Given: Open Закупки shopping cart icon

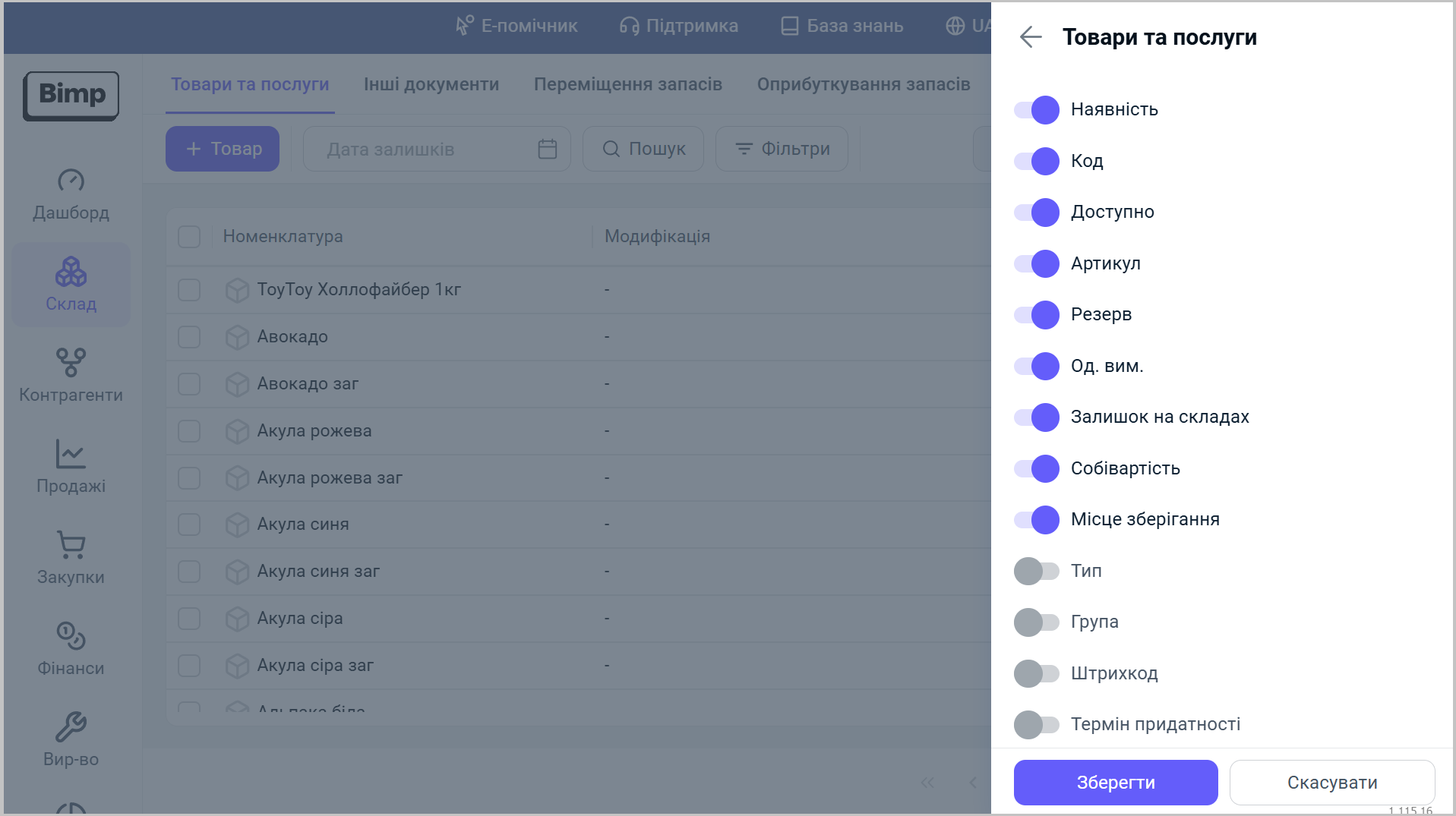Looking at the screenshot, I should point(71,545).
